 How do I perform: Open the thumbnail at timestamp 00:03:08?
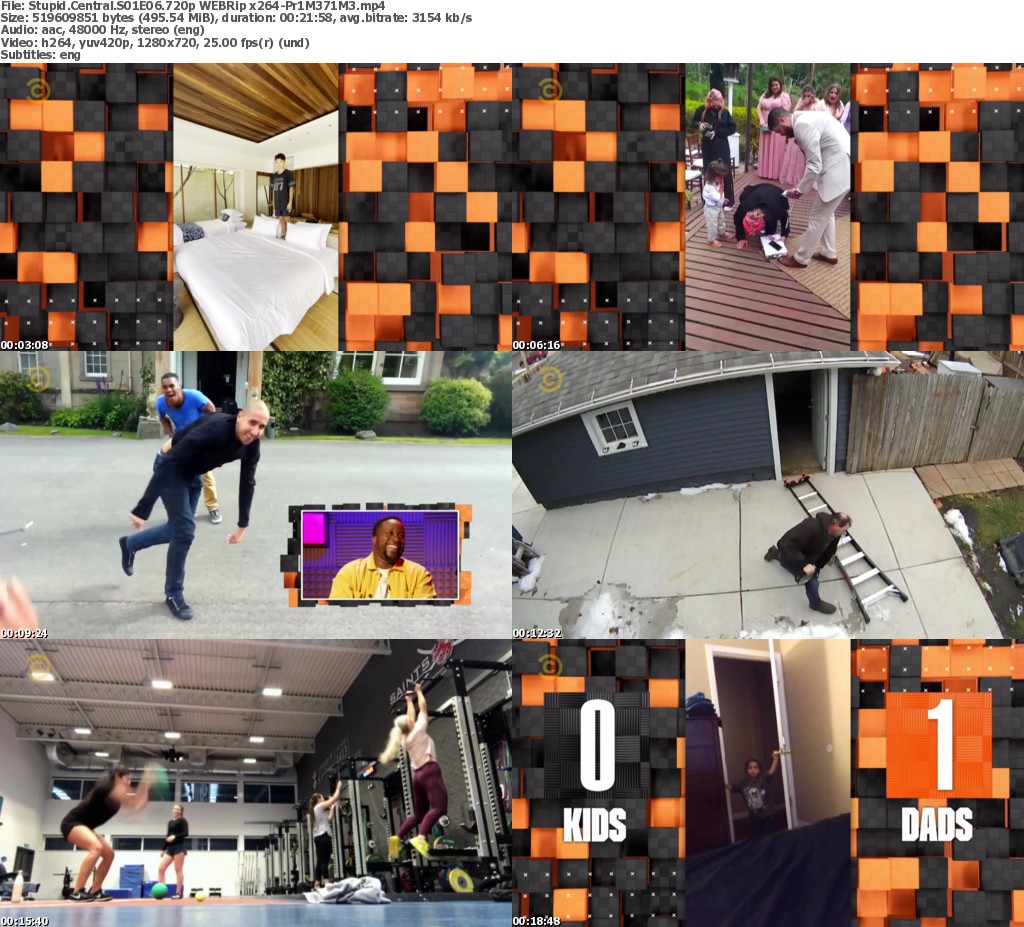pyautogui.click(x=256, y=207)
